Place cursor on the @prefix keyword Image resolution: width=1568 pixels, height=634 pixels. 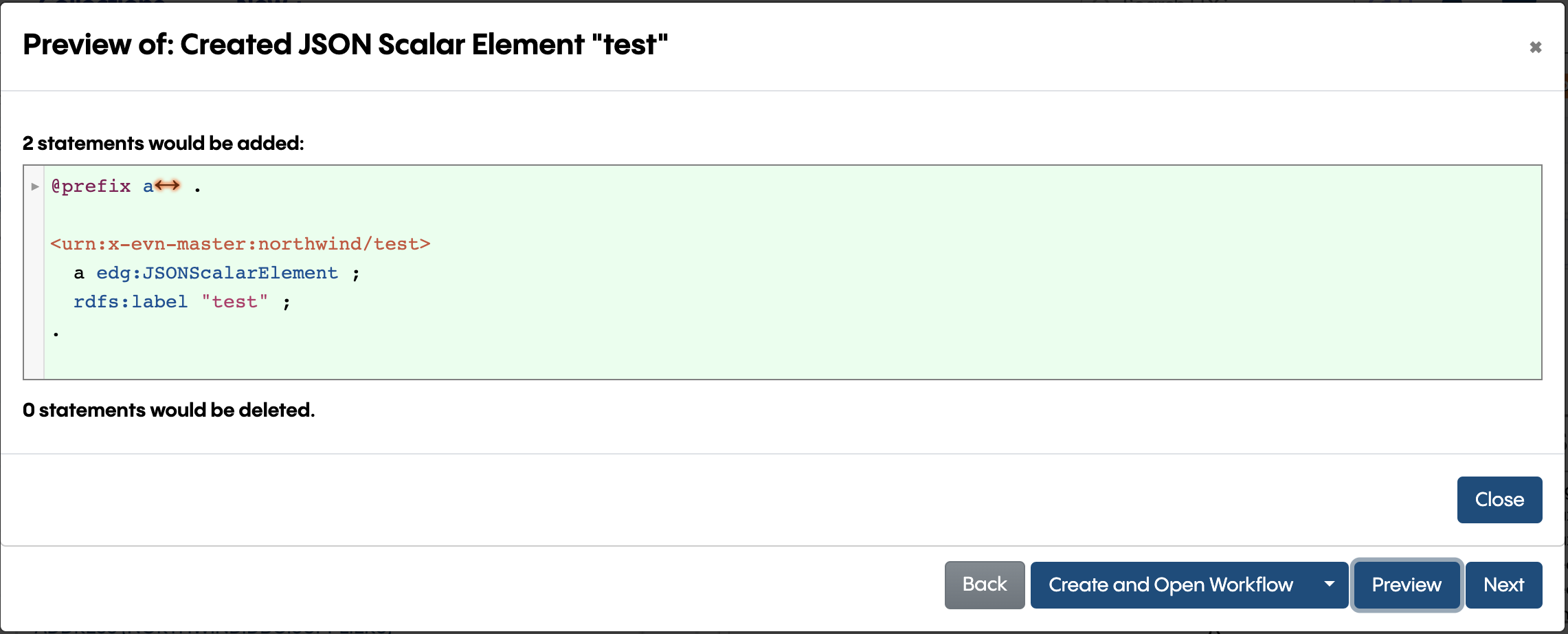(x=91, y=186)
